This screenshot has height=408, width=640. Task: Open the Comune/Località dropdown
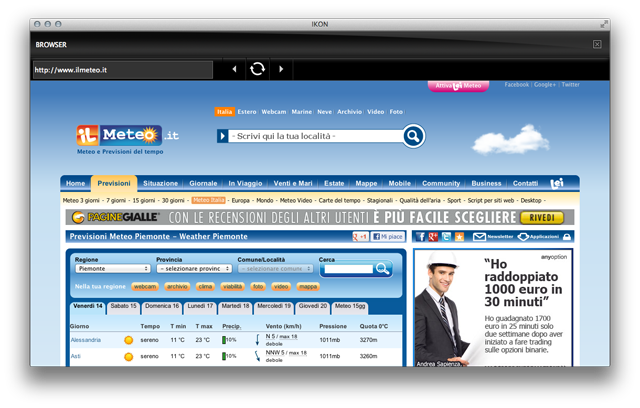(x=276, y=268)
